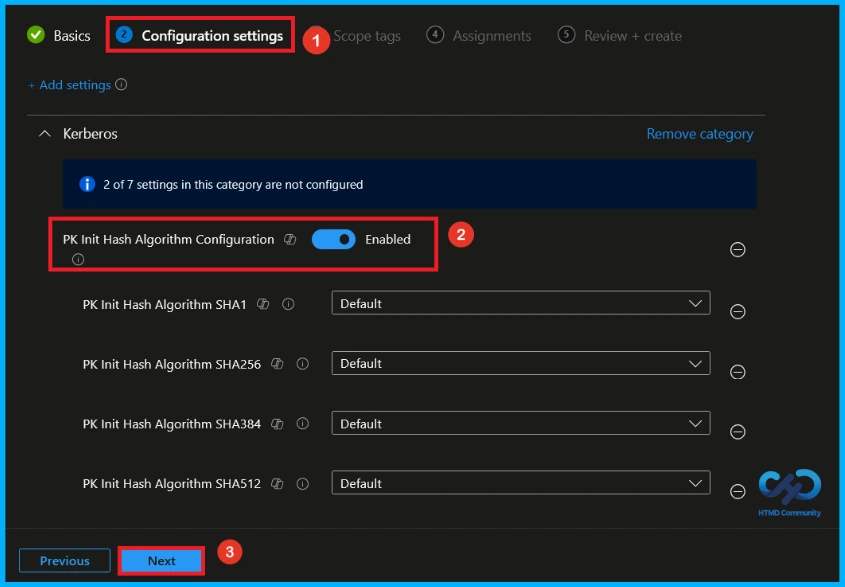Jump to Review + create step
The image size is (845, 587).
click(620, 36)
